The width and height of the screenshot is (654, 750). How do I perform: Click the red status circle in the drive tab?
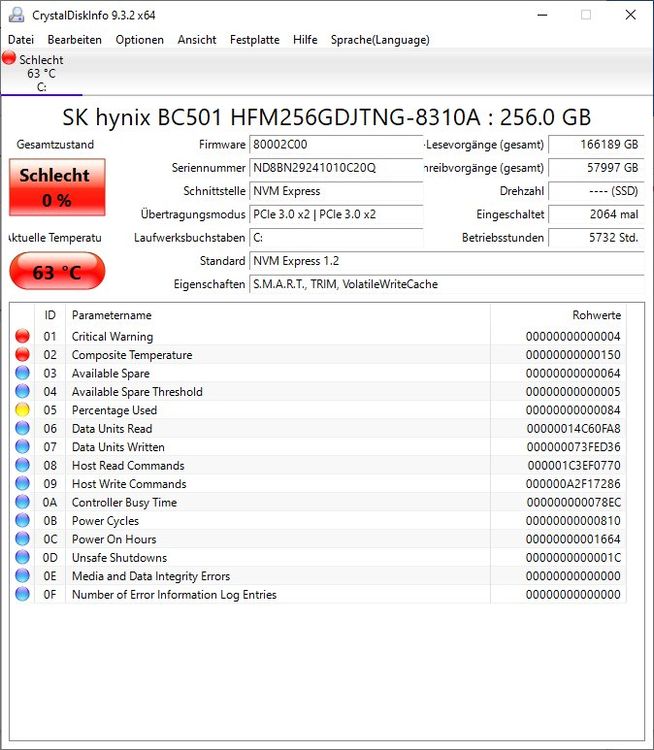(x=9, y=58)
